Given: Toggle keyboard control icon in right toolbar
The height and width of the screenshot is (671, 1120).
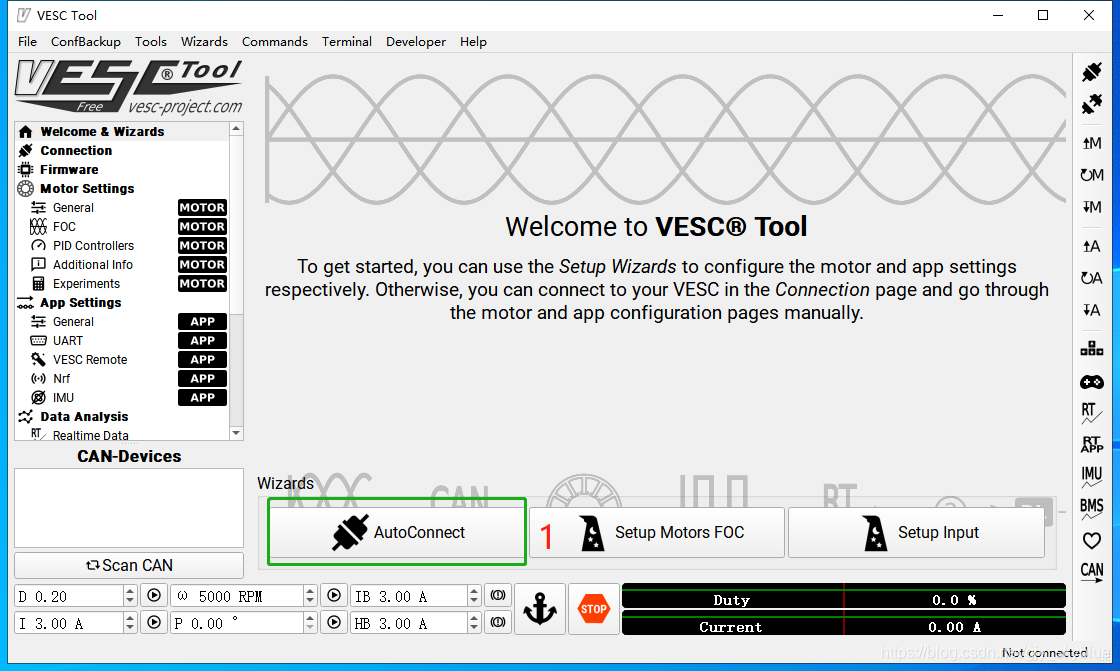Looking at the screenshot, I should click(1091, 349).
